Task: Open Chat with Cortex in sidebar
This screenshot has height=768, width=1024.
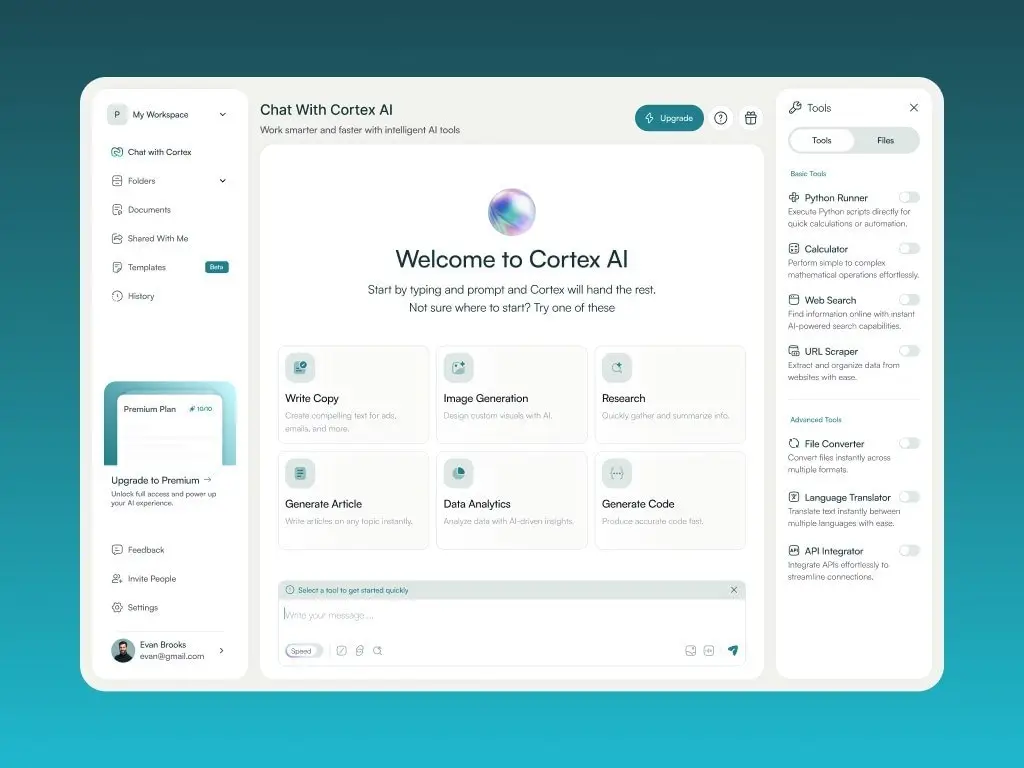Action: (152, 152)
